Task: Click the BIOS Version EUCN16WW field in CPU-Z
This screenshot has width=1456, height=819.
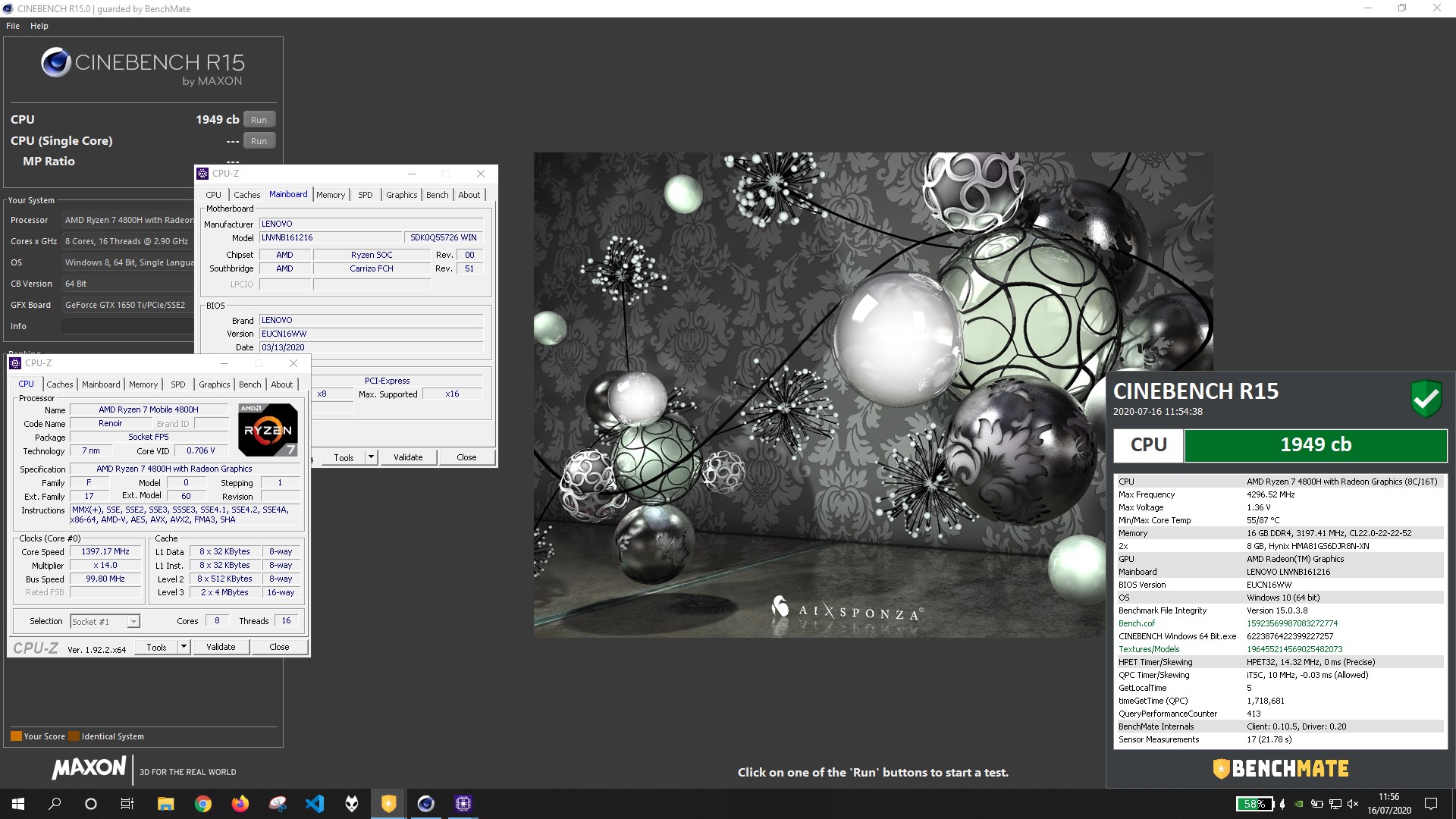Action: (x=371, y=334)
